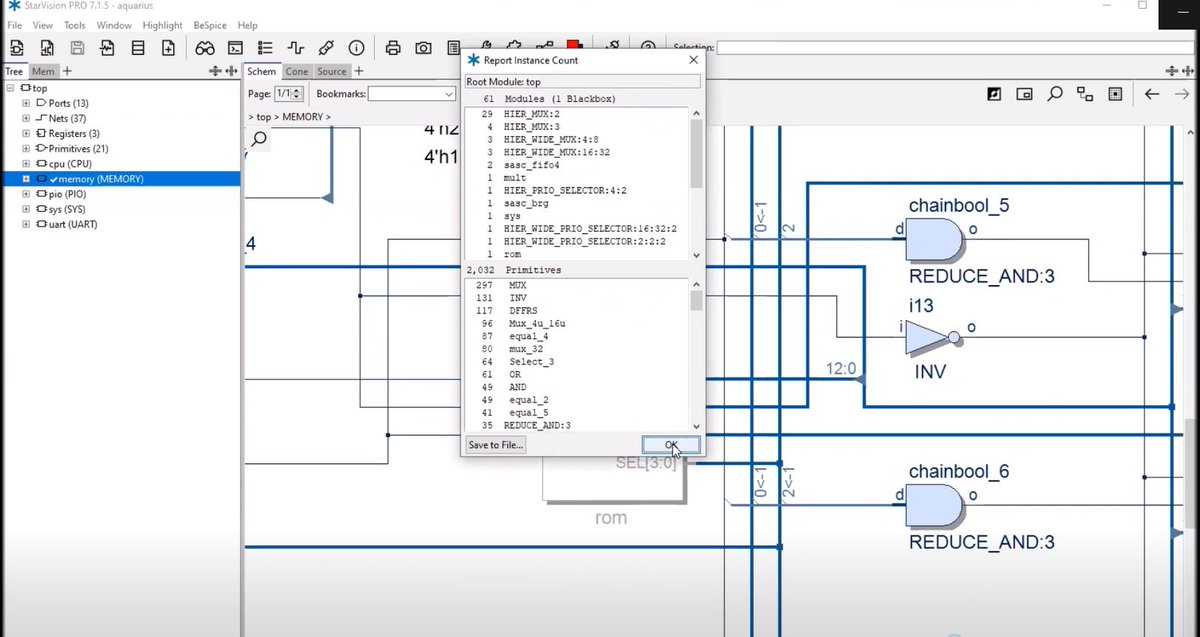Expand the uart (UART) node
This screenshot has width=1200, height=637.
tap(27, 224)
